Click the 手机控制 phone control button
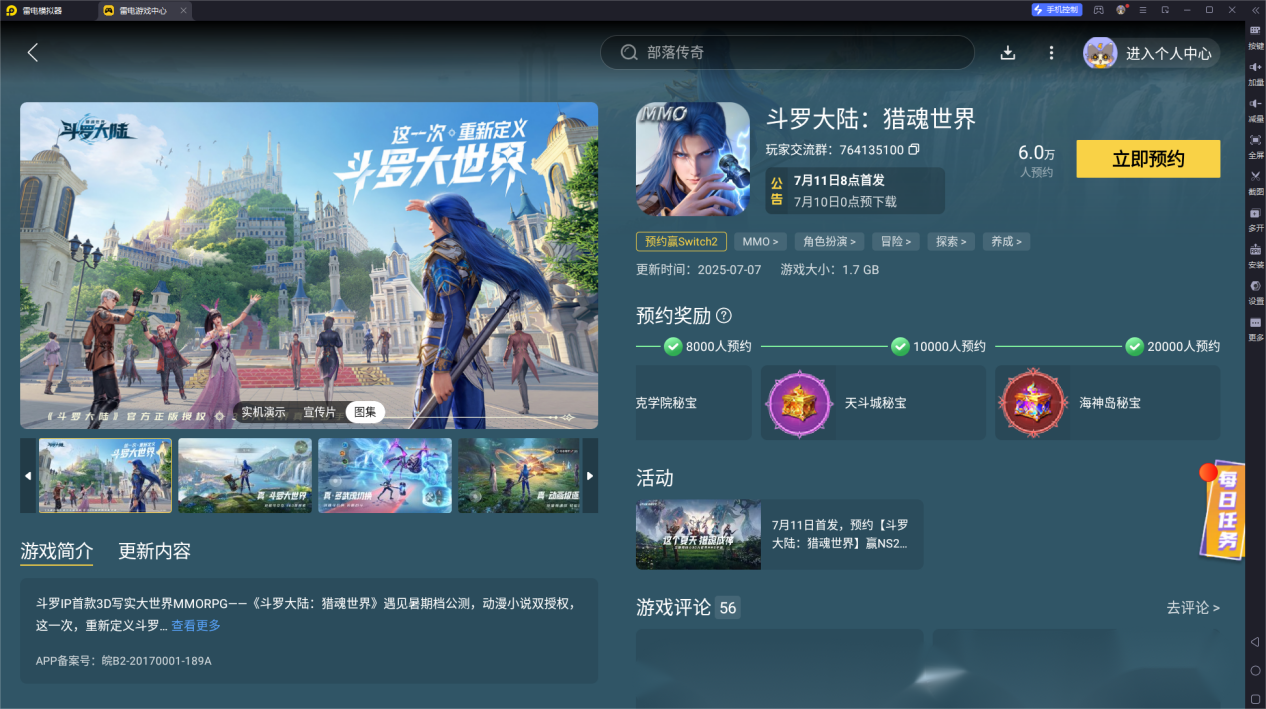The width and height of the screenshot is (1266, 709). click(1056, 10)
